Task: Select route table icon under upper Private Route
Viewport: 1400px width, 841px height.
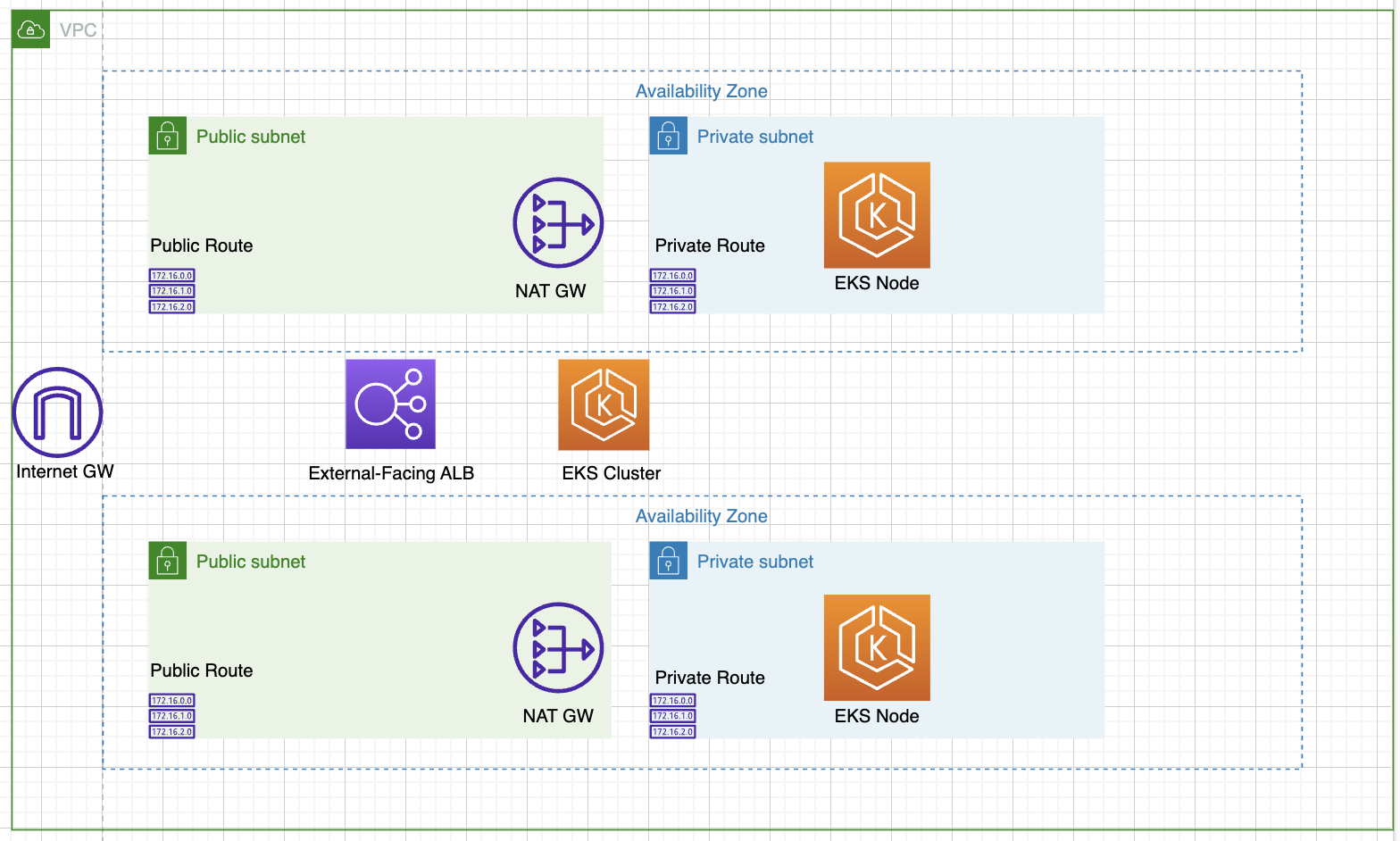Action: click(x=672, y=291)
